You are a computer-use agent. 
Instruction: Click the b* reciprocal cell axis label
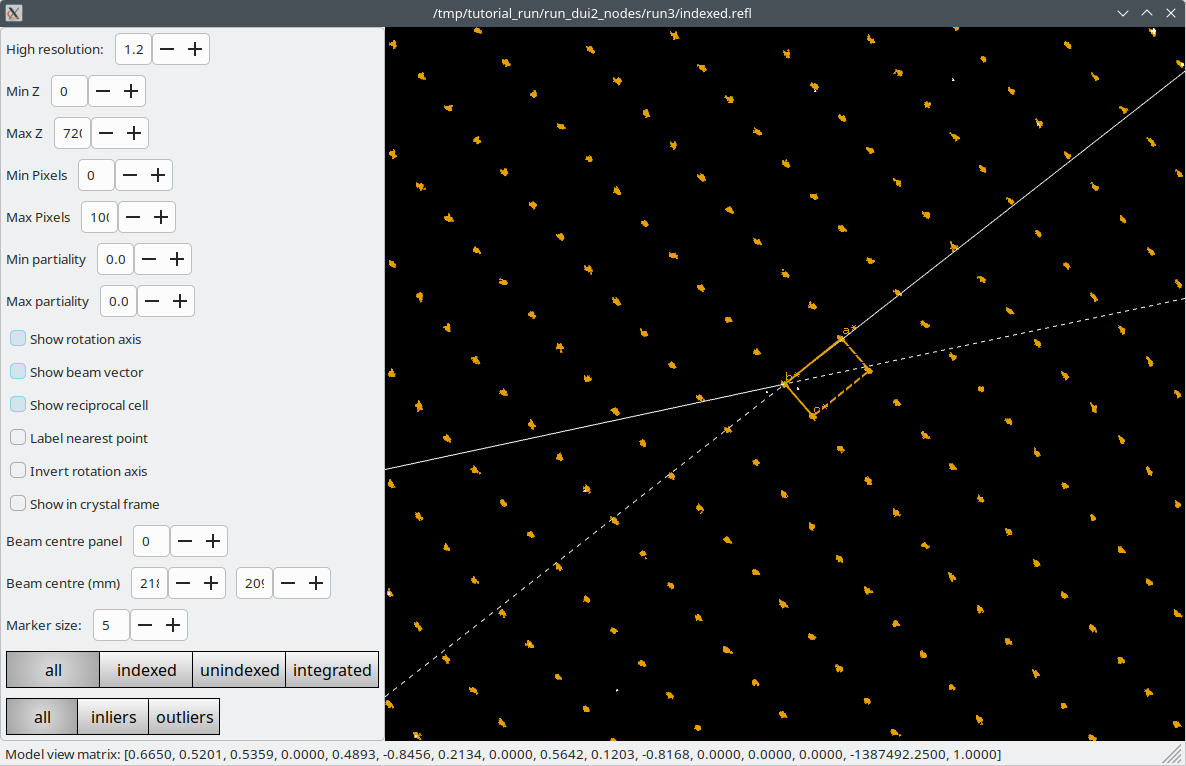[792, 377]
